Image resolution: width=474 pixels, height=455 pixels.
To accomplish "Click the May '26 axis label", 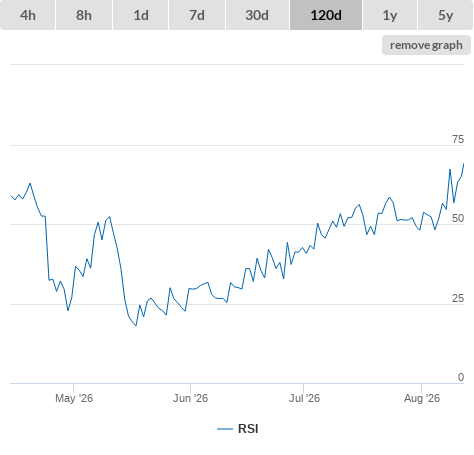I will click(74, 398).
